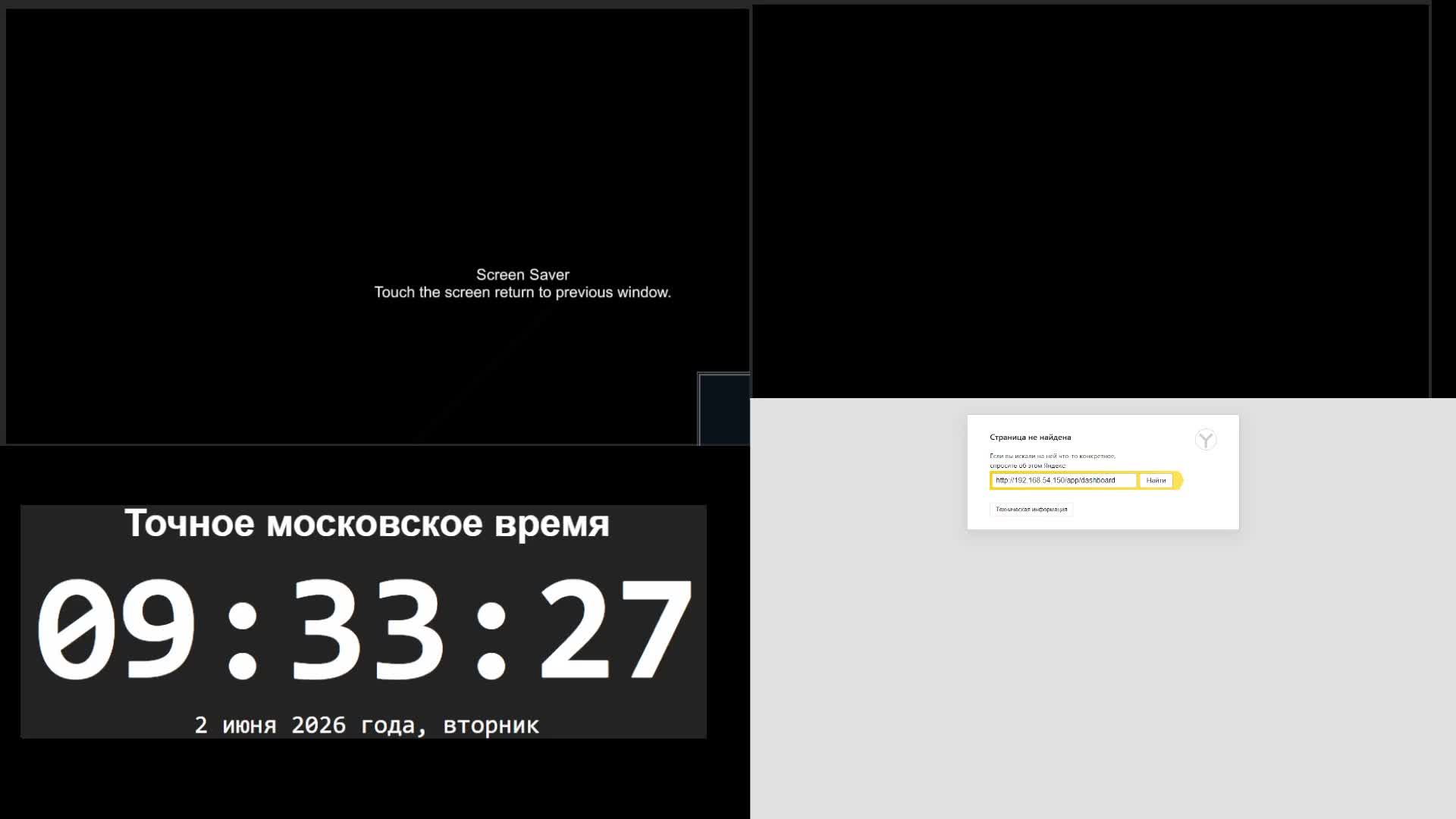Click the "Точное московское время" heading
Screen dimensions: 1456x819
tap(366, 523)
